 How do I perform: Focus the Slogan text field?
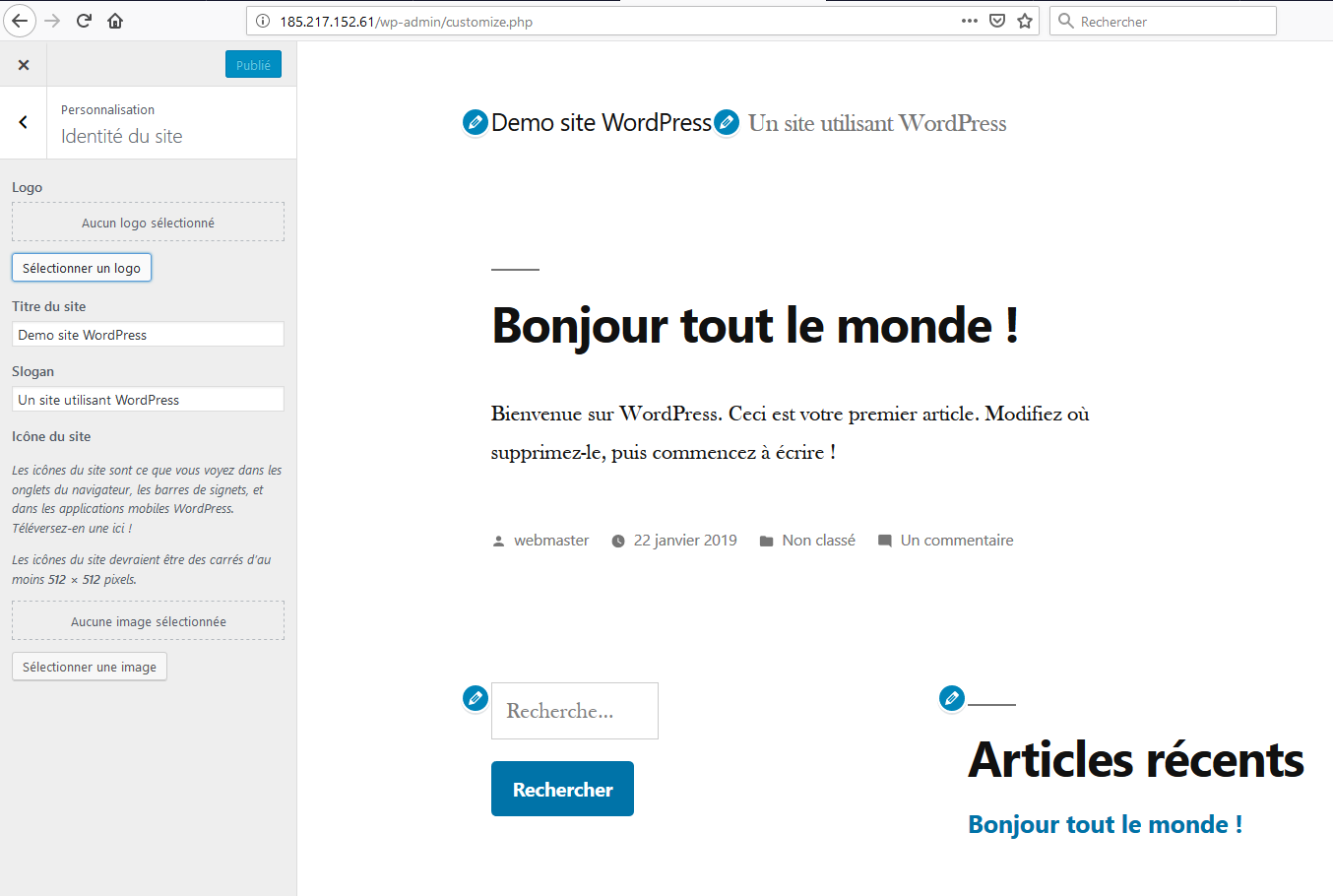(148, 400)
